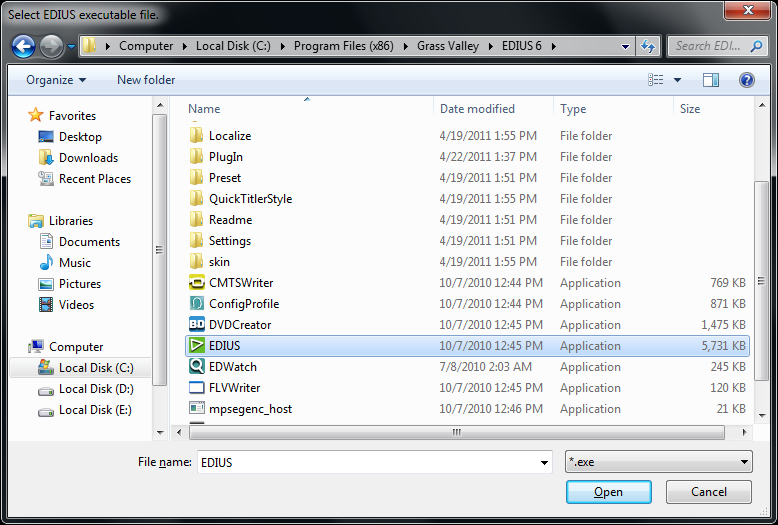Viewport: 778px width, 525px height.
Task: Click New folder button
Action: click(146, 80)
